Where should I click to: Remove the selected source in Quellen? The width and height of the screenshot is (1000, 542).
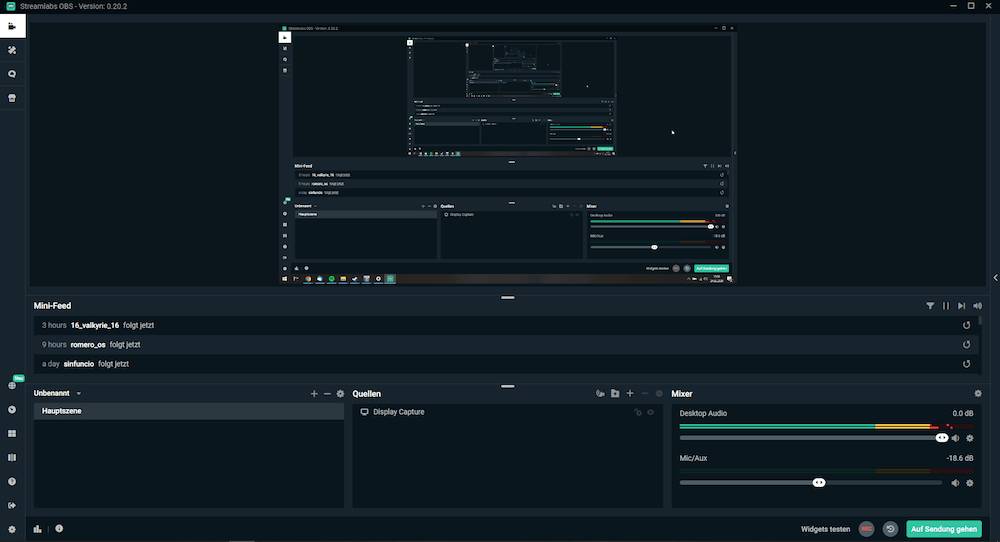(x=645, y=394)
